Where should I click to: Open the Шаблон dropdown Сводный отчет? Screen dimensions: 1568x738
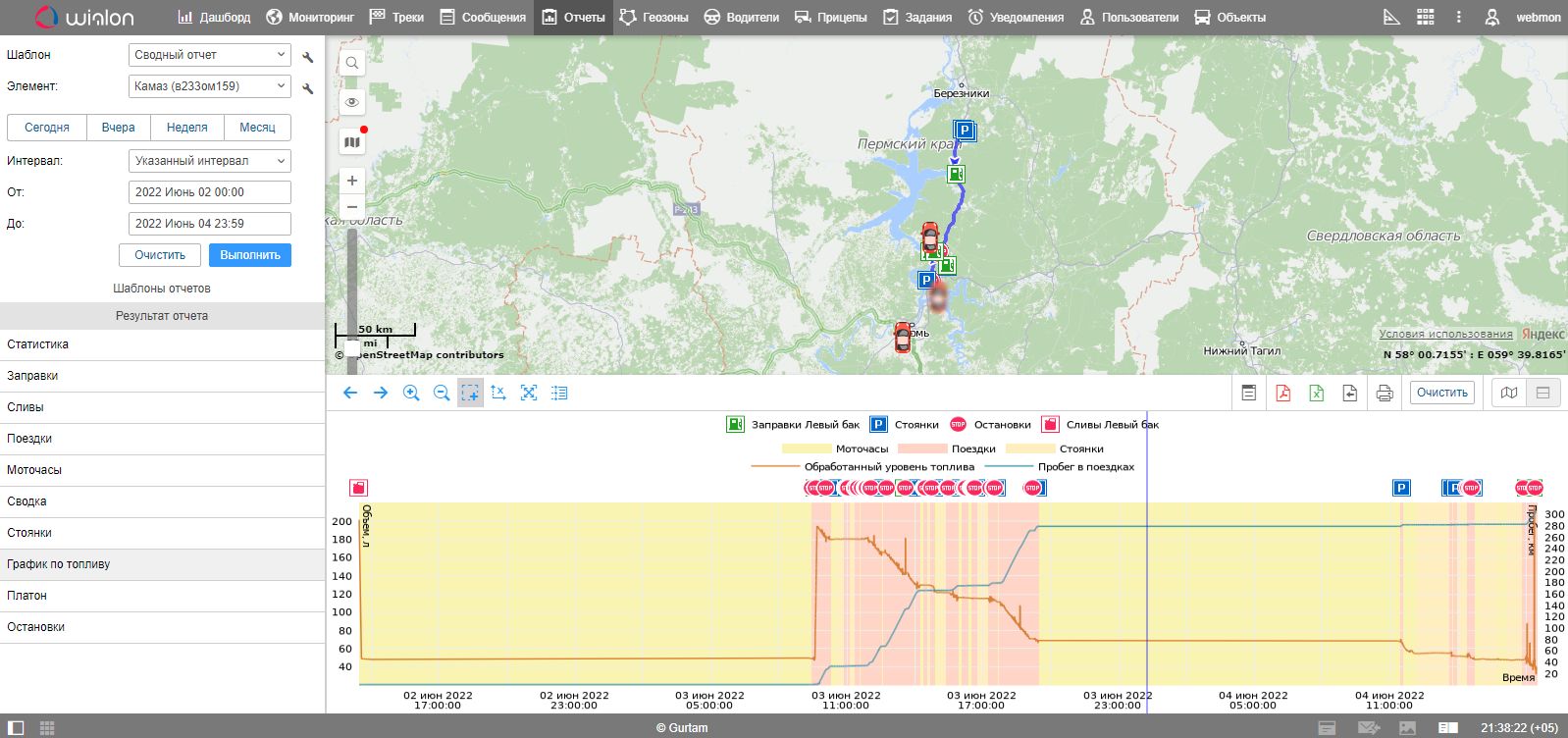point(209,55)
